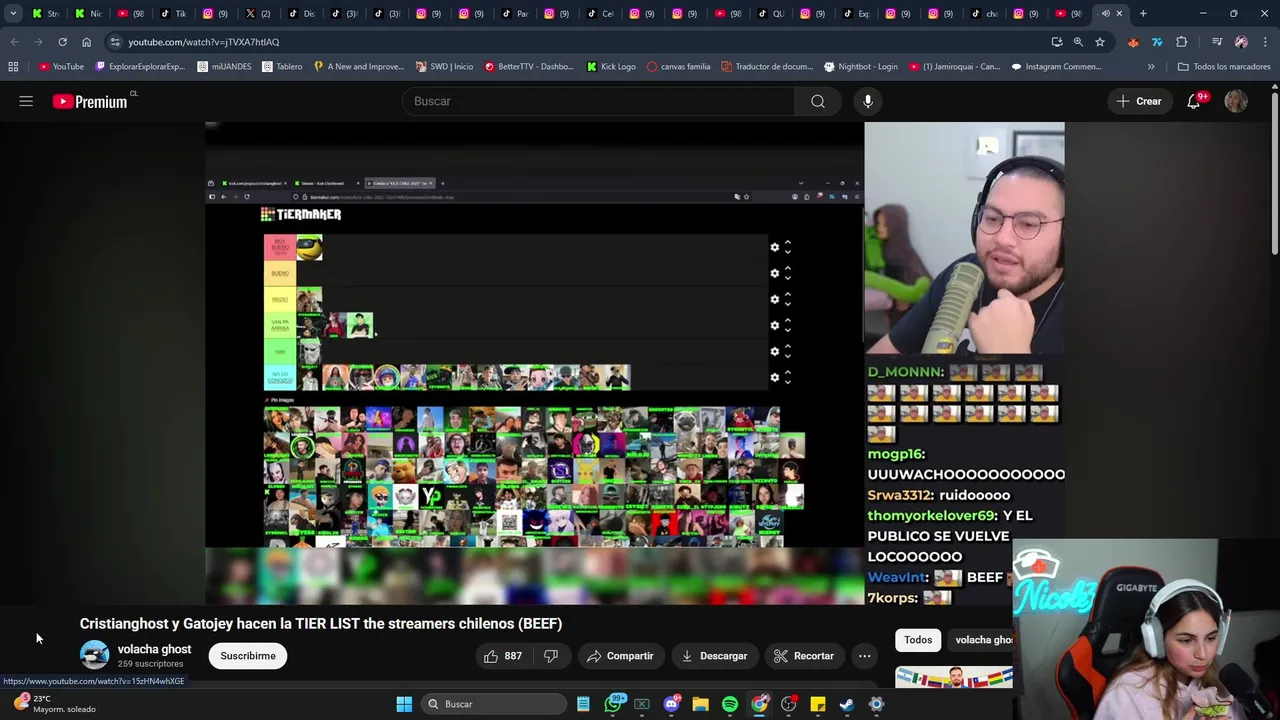This screenshot has height=720, width=1280.
Task: Open WhatsApp from the taskbar
Action: point(614,704)
